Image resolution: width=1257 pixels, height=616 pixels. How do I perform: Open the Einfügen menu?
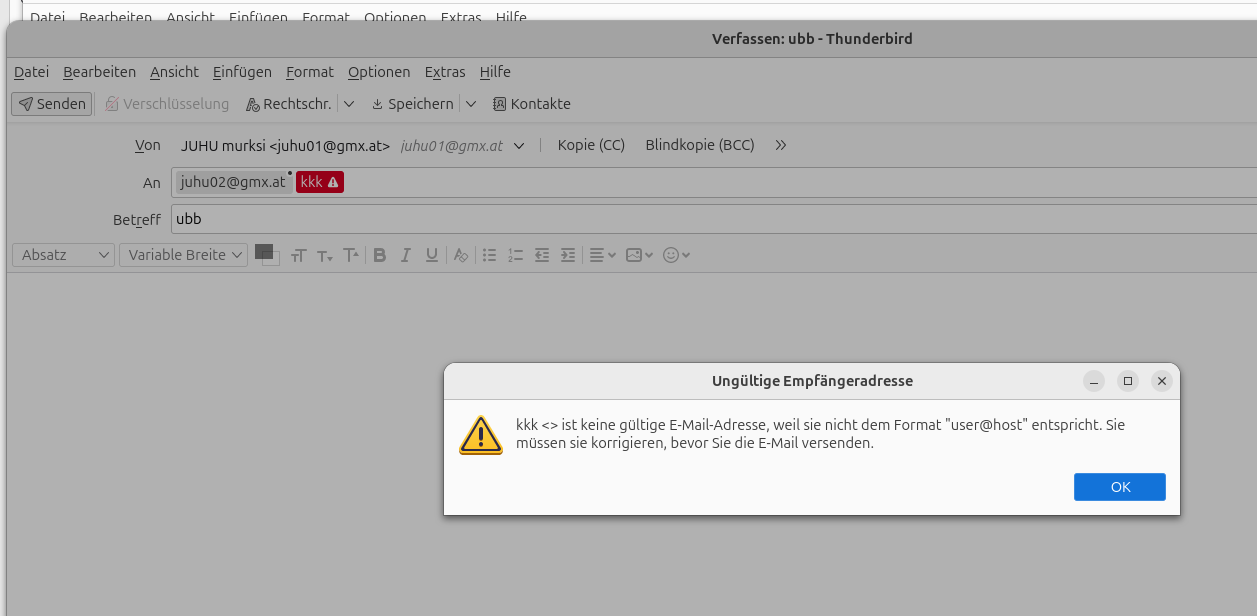click(x=242, y=72)
